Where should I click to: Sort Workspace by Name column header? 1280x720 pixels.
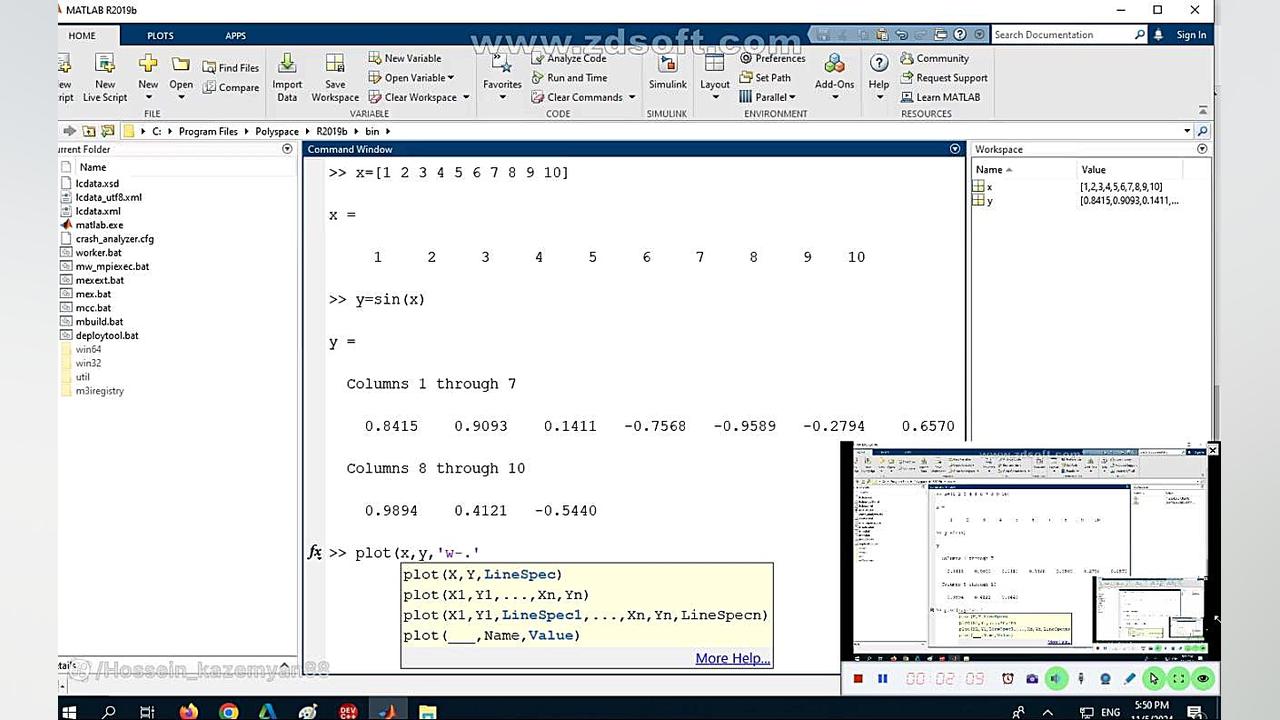[989, 170]
